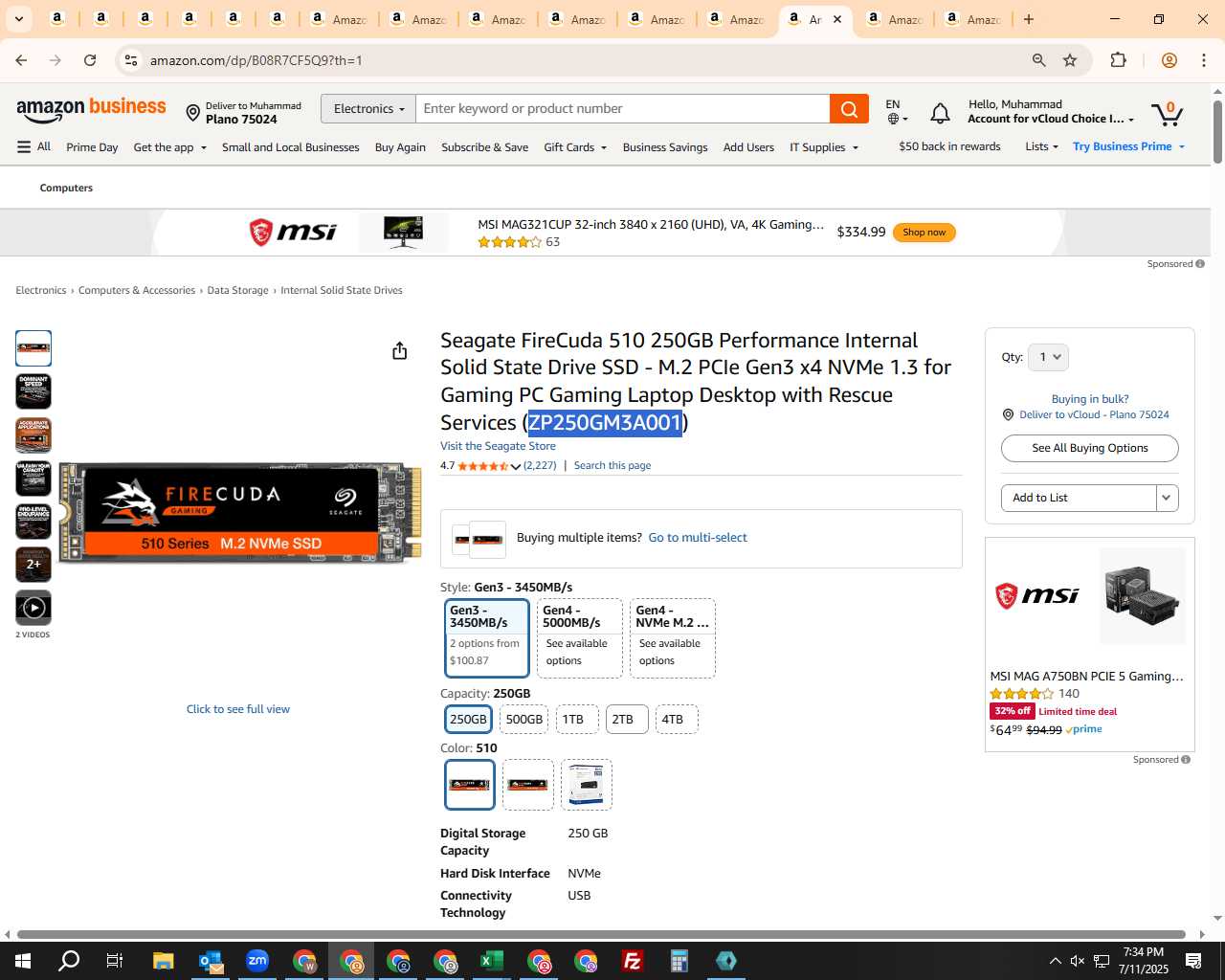Open the Qty quantity dropdown
Viewport: 1225px width, 980px height.
[x=1049, y=357]
